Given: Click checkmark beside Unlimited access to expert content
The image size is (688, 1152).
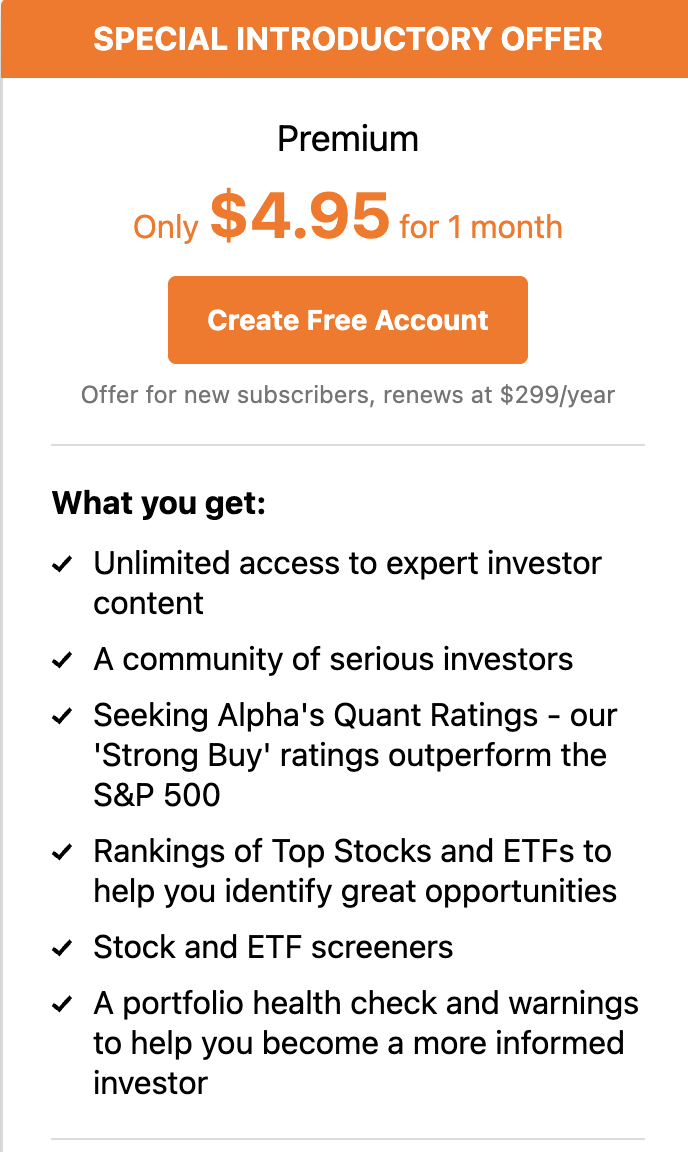Looking at the screenshot, I should tap(62, 564).
